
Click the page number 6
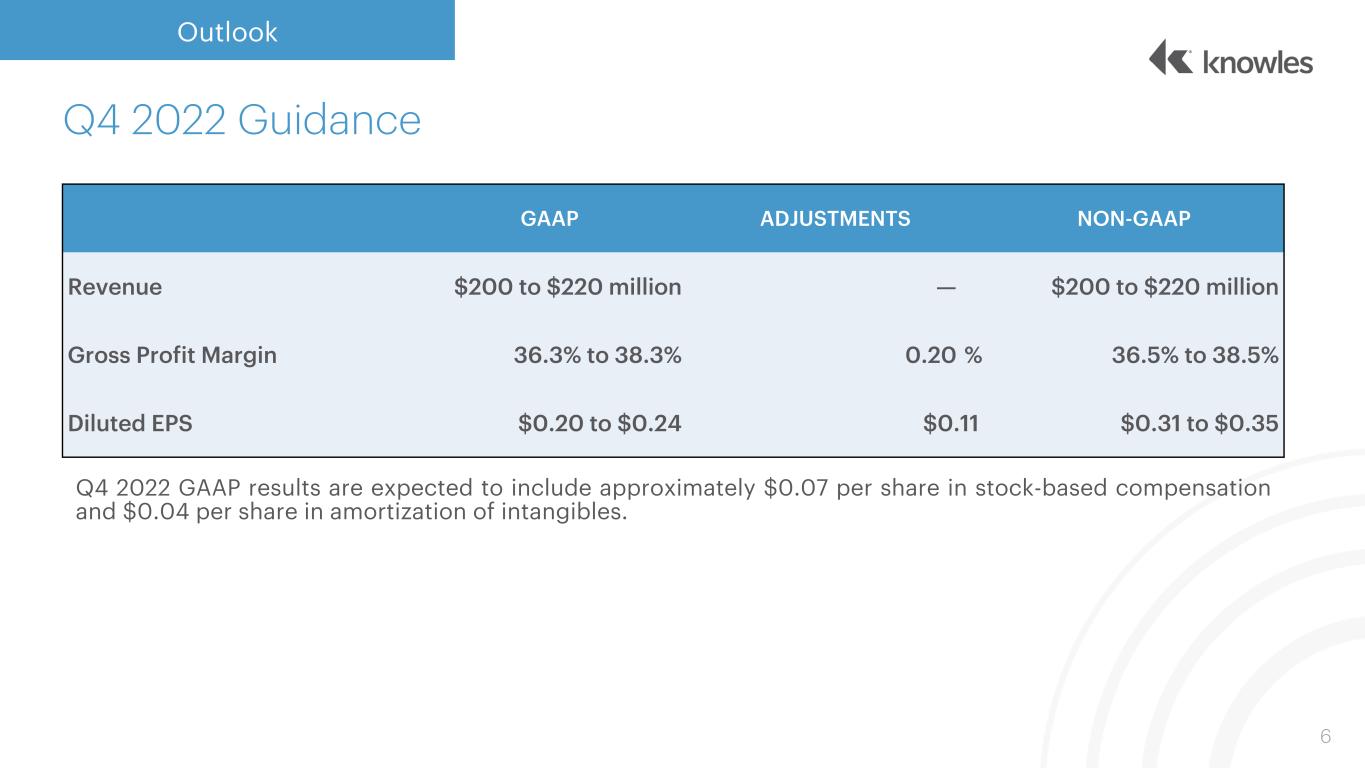[1326, 737]
